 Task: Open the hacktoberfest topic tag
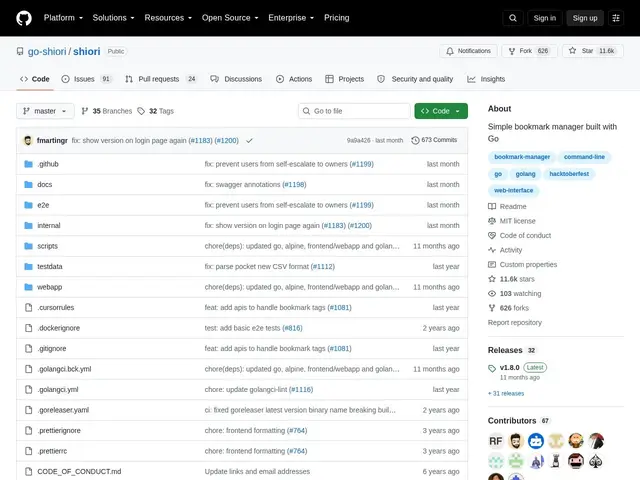[x=569, y=174]
